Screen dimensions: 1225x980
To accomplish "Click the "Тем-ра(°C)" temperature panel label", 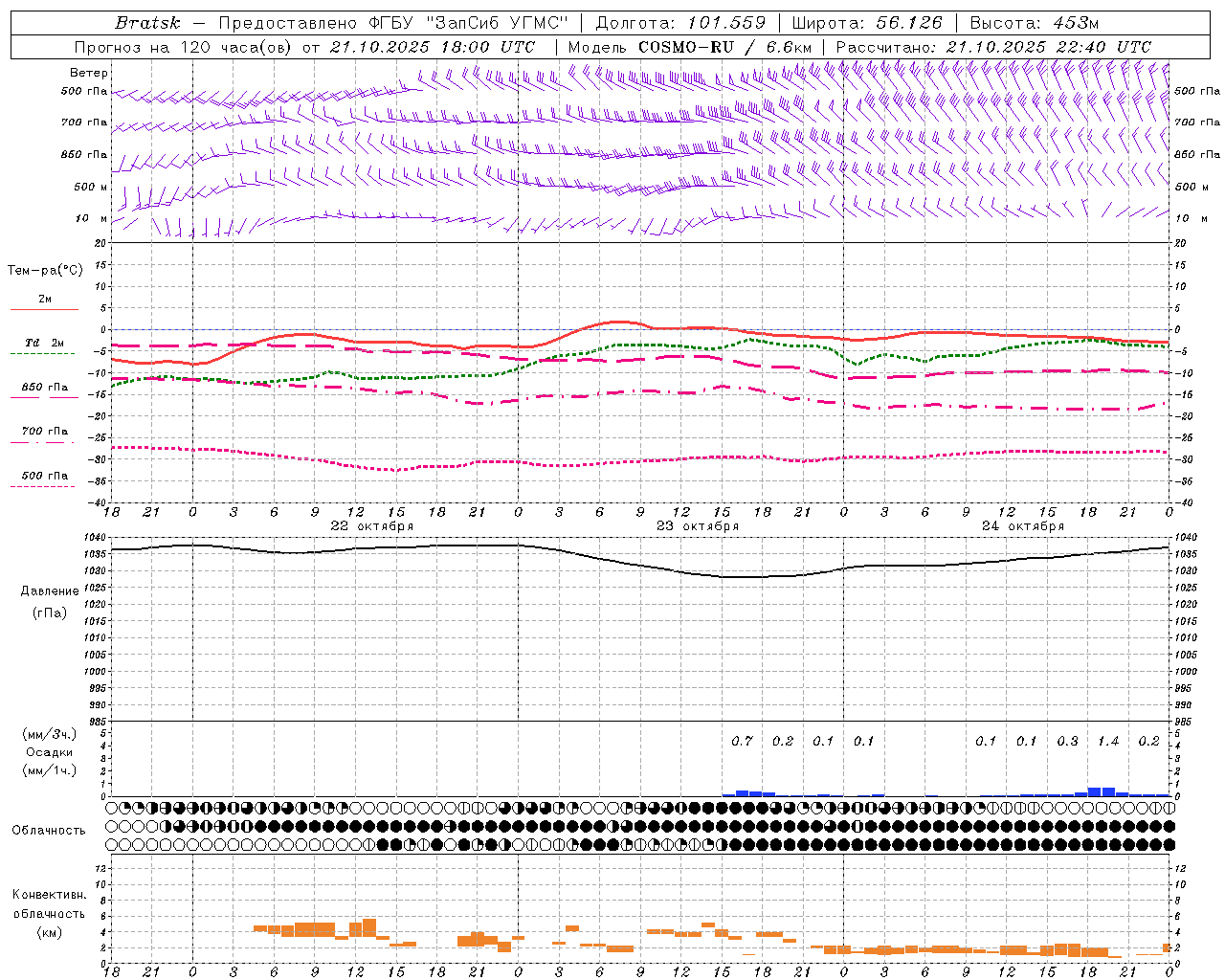I will click(x=45, y=271).
